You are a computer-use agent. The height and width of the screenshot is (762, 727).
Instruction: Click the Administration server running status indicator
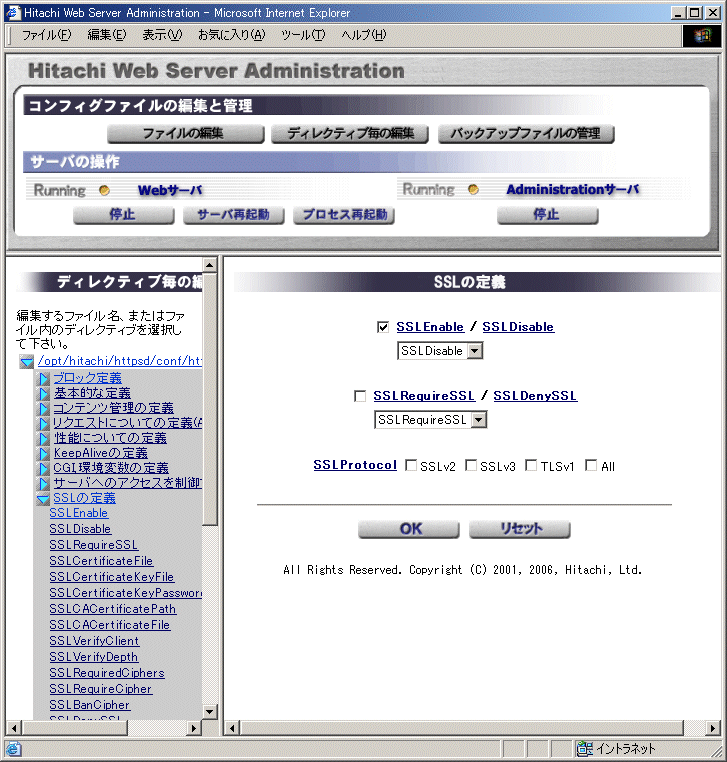(473, 190)
